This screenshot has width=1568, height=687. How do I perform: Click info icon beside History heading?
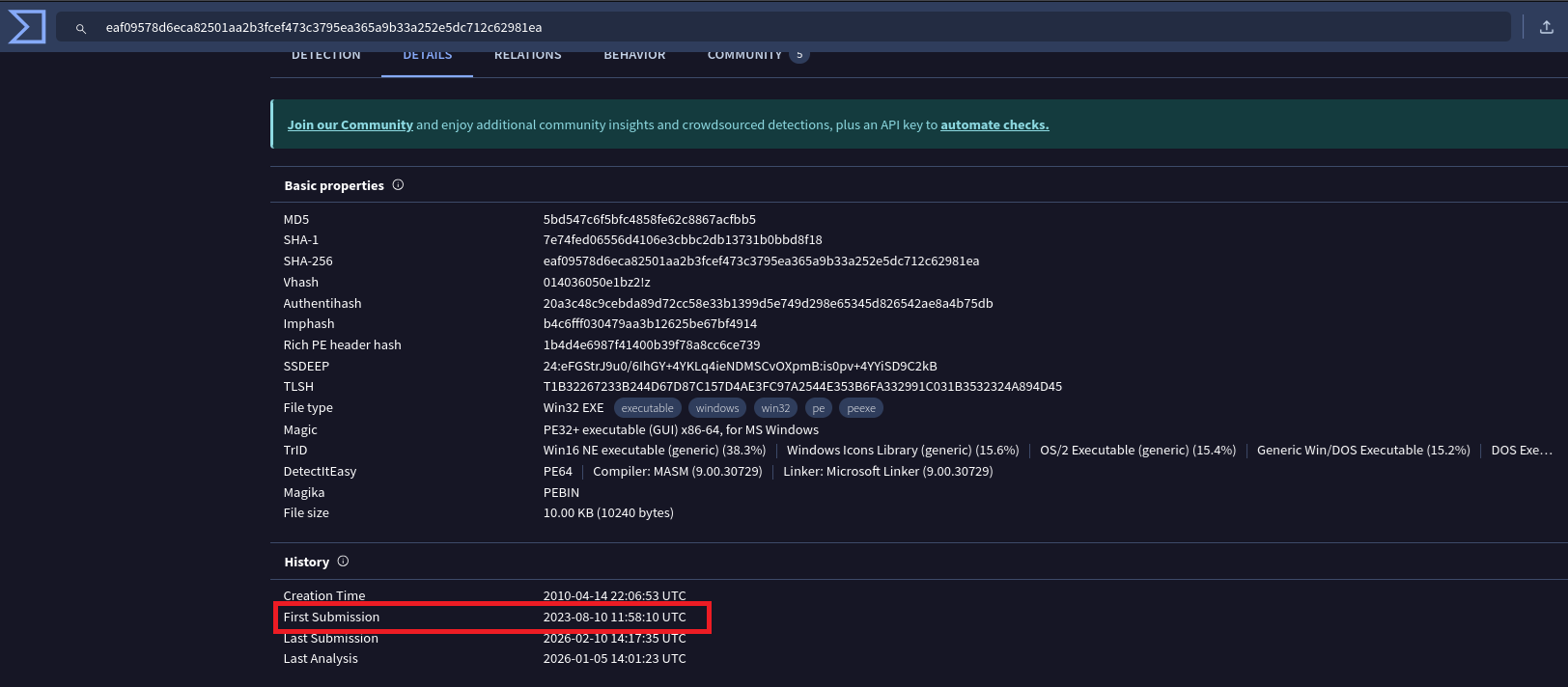(x=343, y=562)
